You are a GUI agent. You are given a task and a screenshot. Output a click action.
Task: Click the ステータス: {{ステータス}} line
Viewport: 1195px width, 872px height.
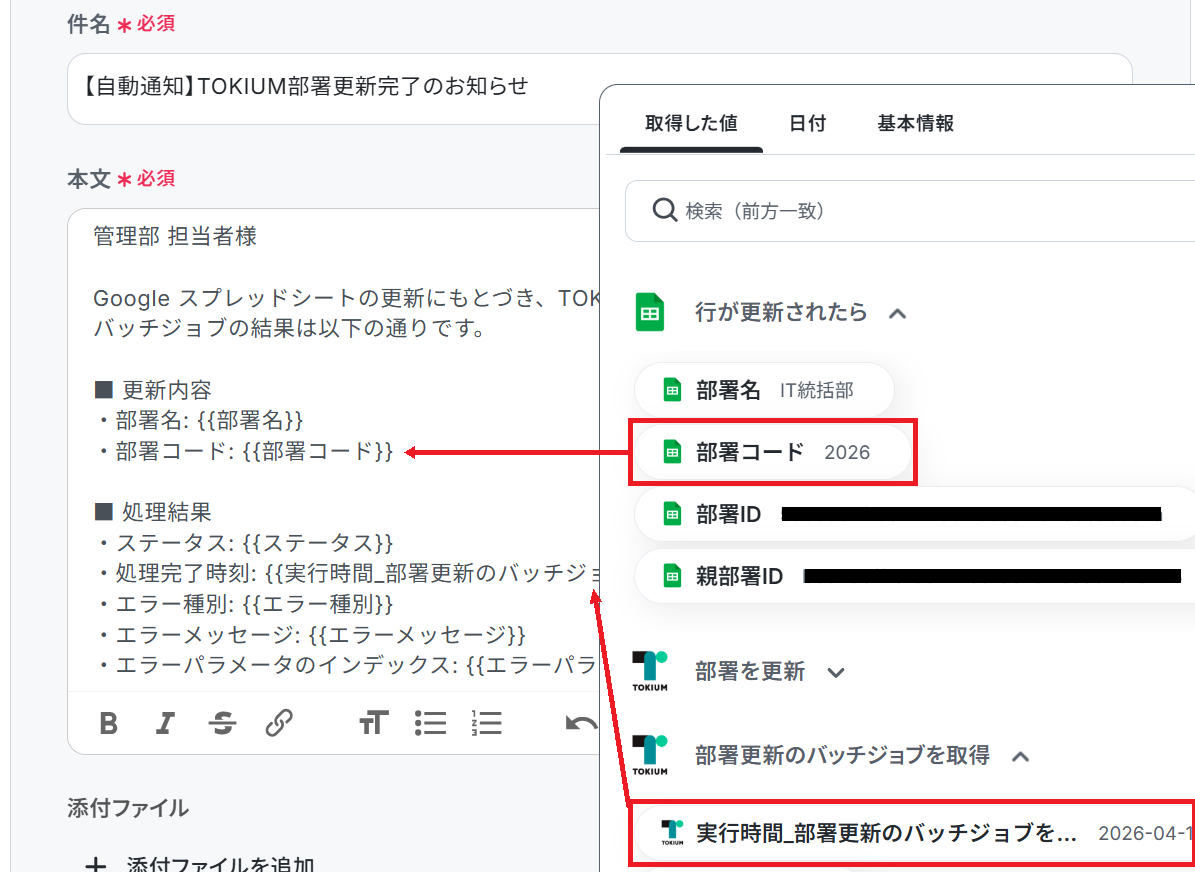click(x=244, y=543)
